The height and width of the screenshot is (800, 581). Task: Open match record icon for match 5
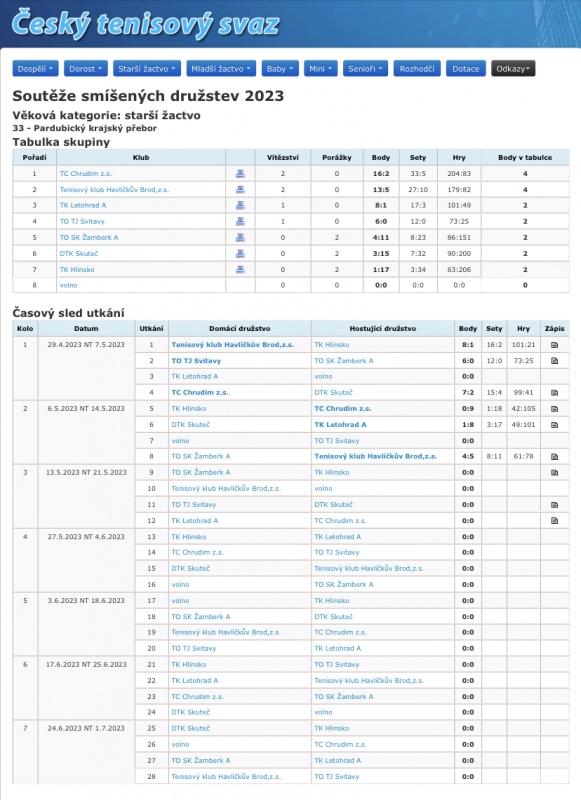(554, 409)
